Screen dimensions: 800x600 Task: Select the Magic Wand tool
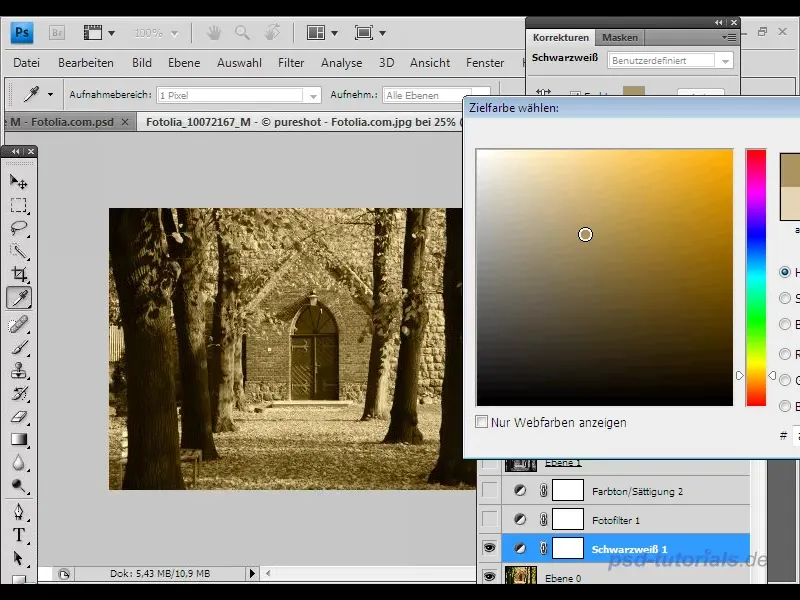click(19, 251)
